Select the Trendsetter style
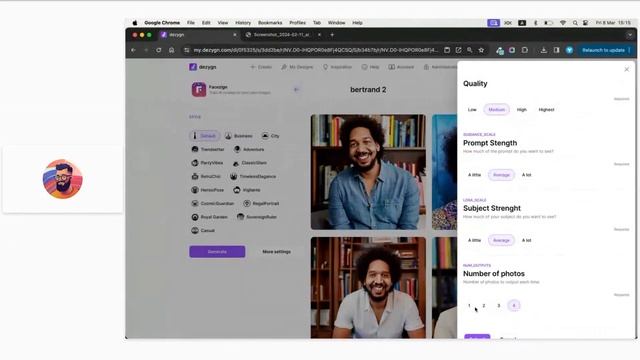This screenshot has height=360, width=640. 208,149
